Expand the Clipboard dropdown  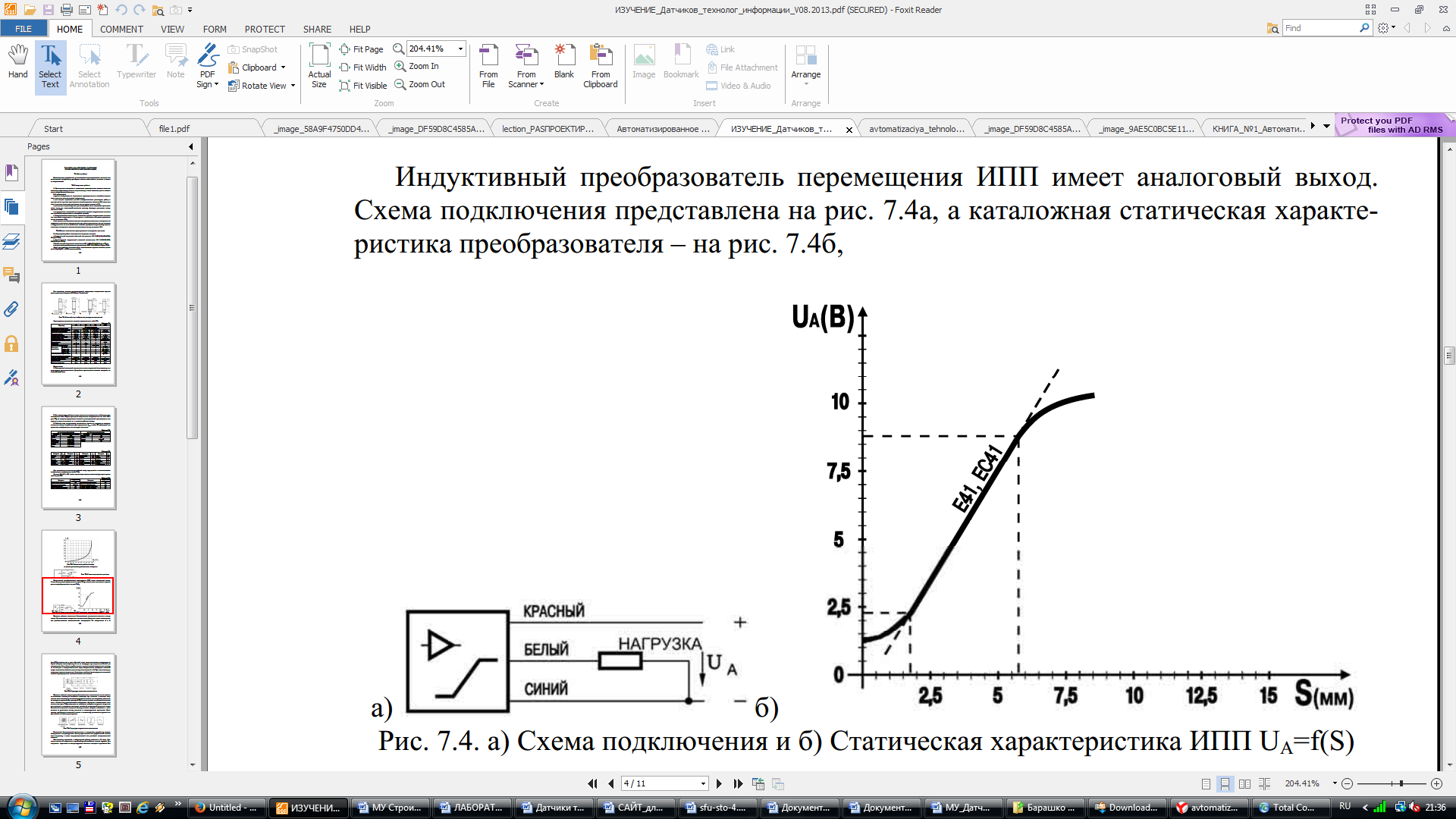coord(284,67)
